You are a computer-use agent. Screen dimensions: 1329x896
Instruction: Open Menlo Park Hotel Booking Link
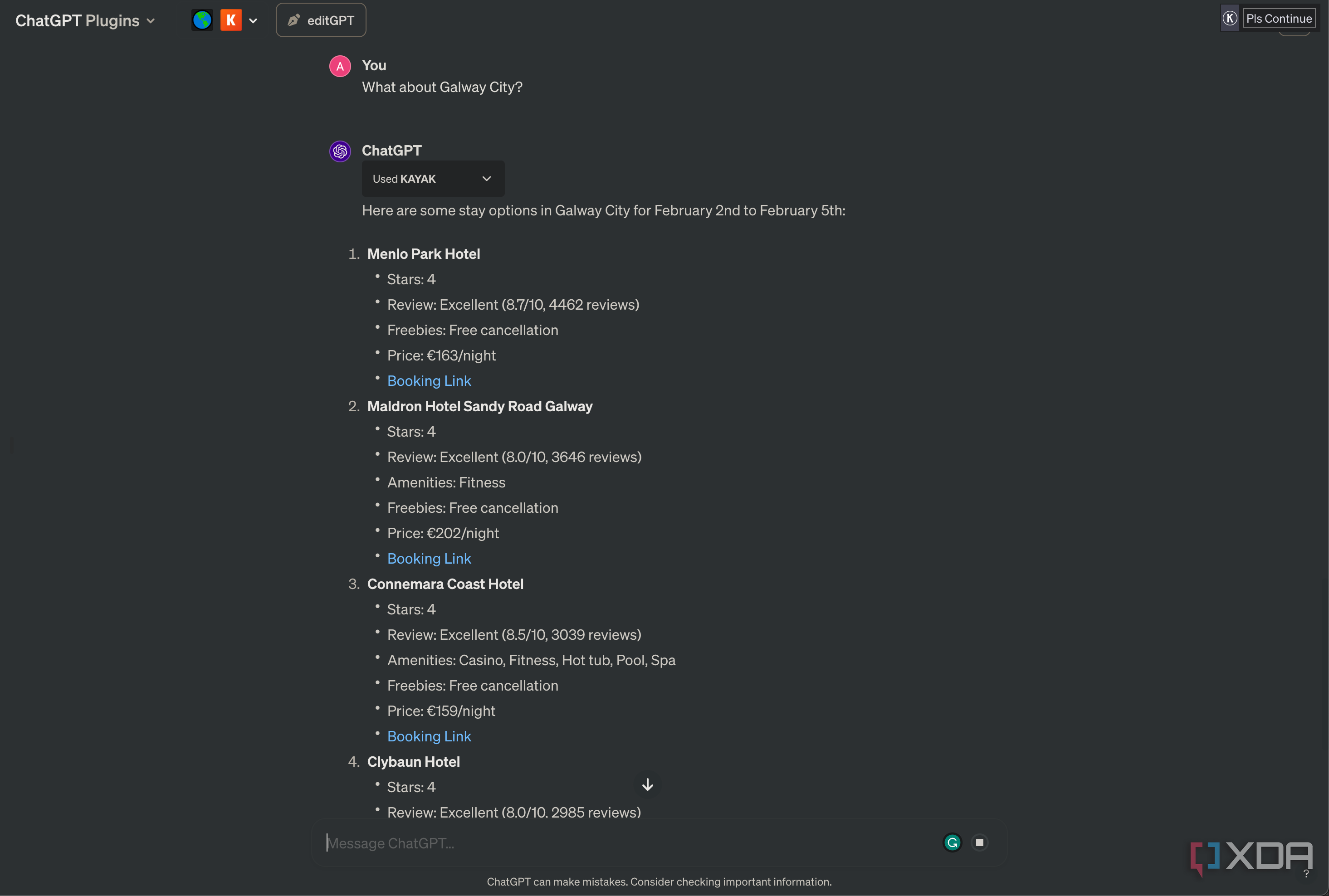pos(429,380)
